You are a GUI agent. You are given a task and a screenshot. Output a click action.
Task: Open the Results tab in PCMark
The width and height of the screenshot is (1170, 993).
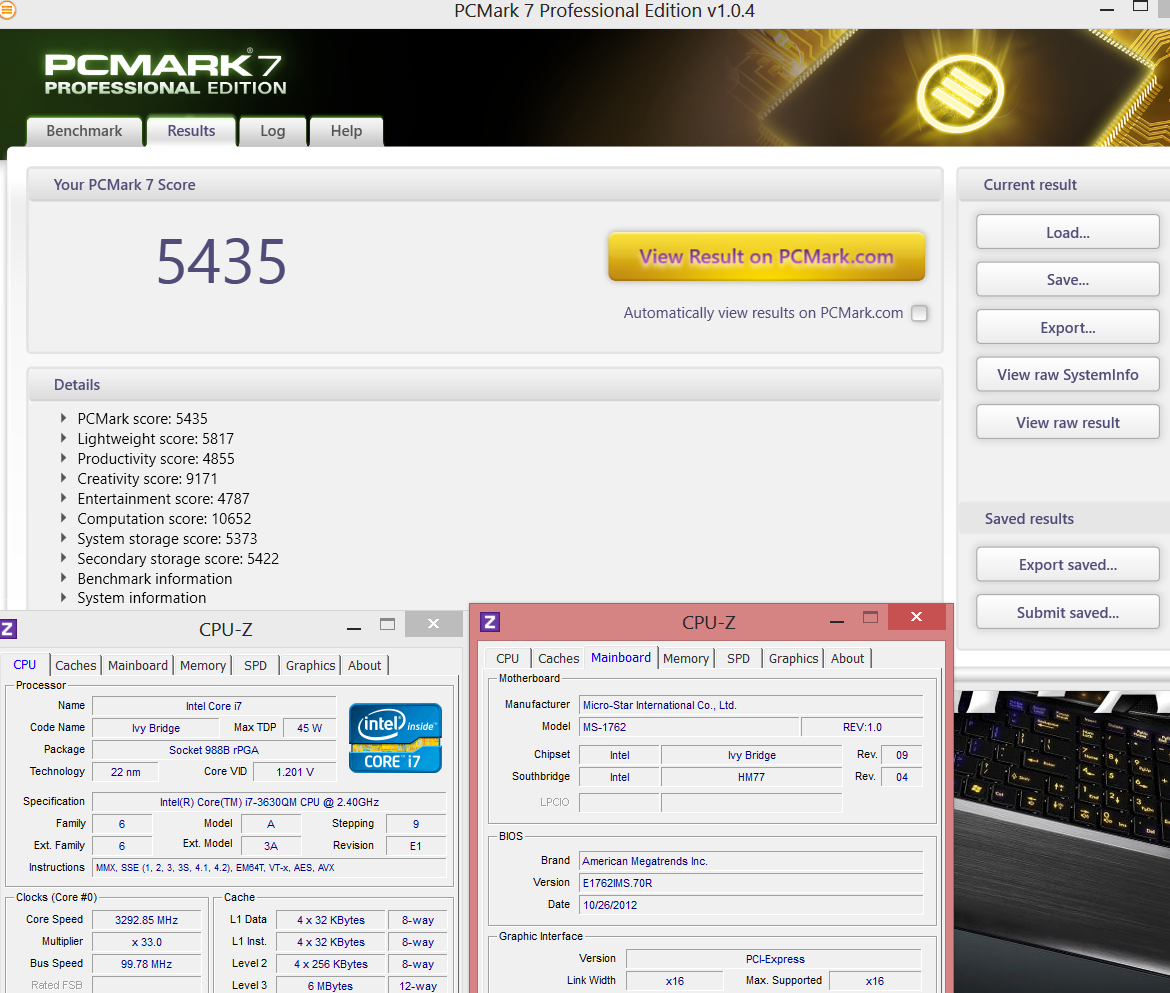(191, 131)
